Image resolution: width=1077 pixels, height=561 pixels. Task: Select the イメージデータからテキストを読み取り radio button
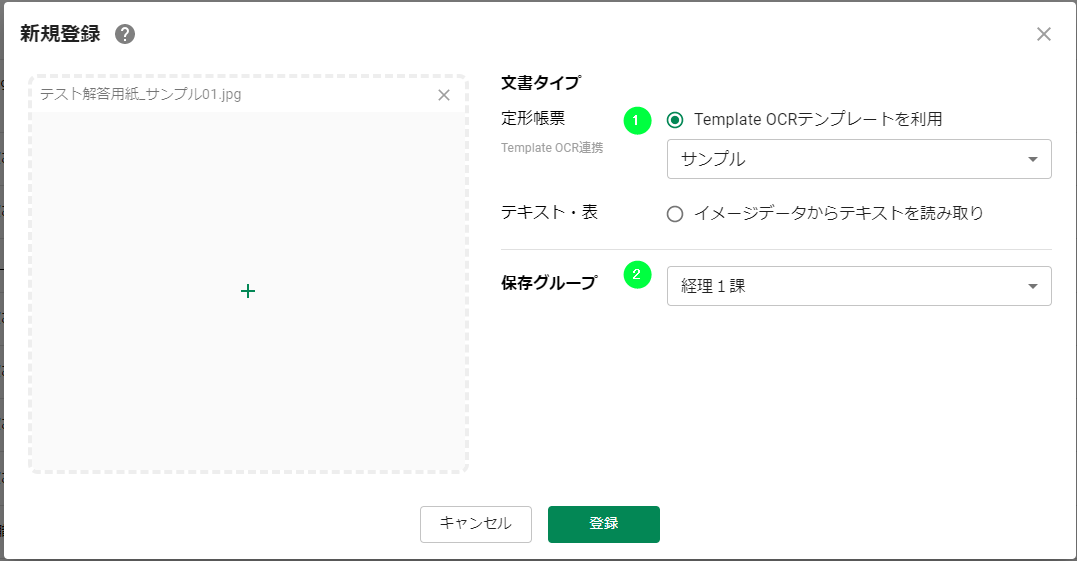(x=675, y=213)
